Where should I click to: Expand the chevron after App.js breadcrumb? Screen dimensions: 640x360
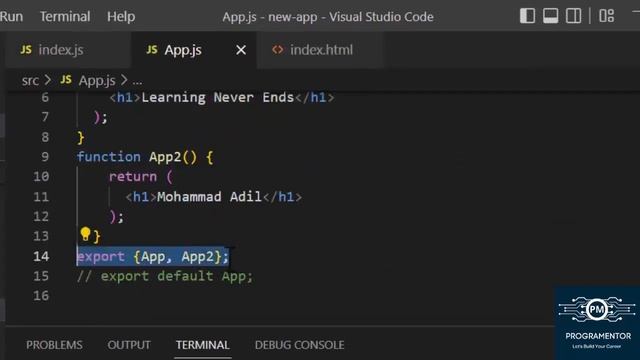124,80
